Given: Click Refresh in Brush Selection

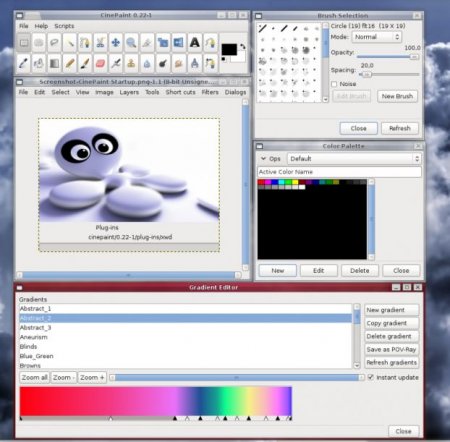Looking at the screenshot, I should tap(400, 128).
